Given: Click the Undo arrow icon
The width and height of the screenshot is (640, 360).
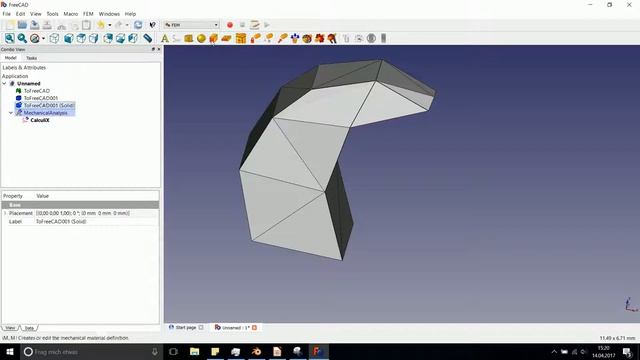Looking at the screenshot, I should 101,25.
